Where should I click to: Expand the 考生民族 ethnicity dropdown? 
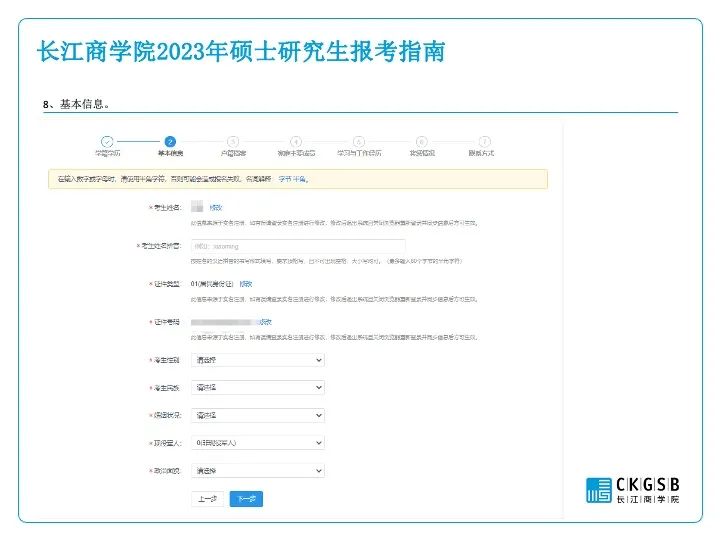tap(258, 388)
